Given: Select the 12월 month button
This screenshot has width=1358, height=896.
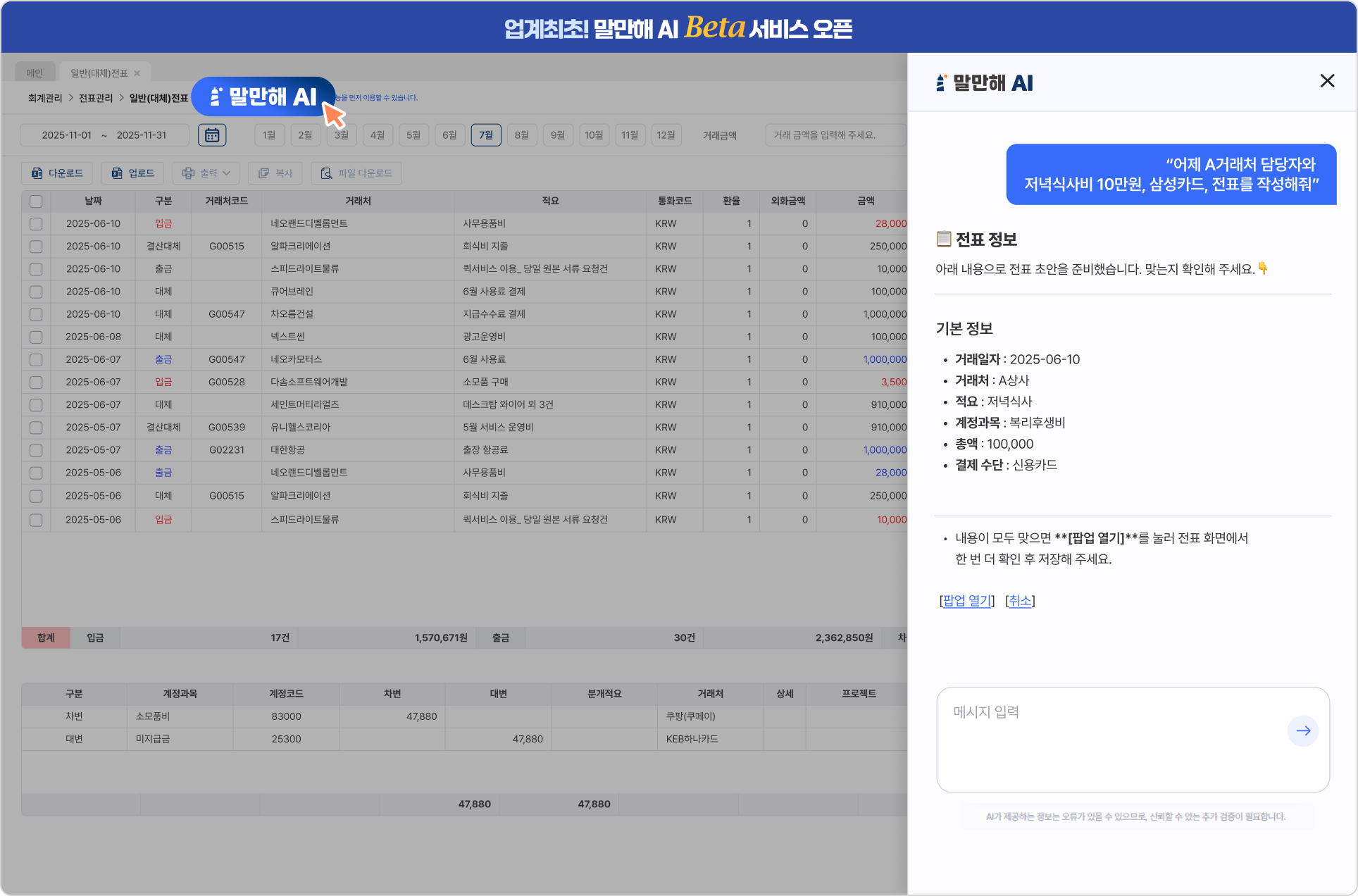Looking at the screenshot, I should [666, 135].
